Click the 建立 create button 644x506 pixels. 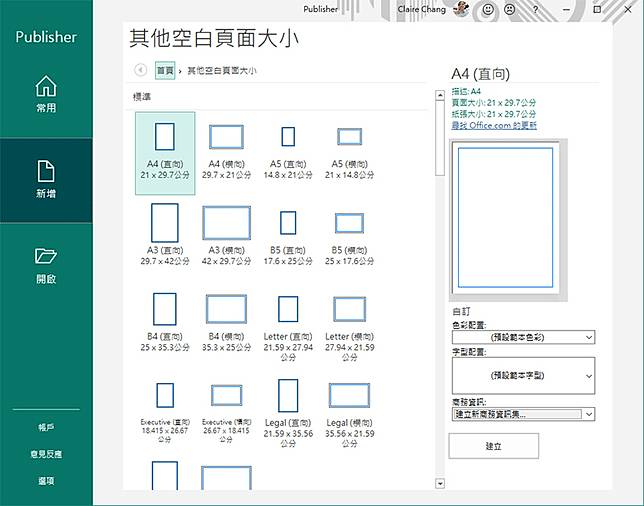(x=494, y=446)
